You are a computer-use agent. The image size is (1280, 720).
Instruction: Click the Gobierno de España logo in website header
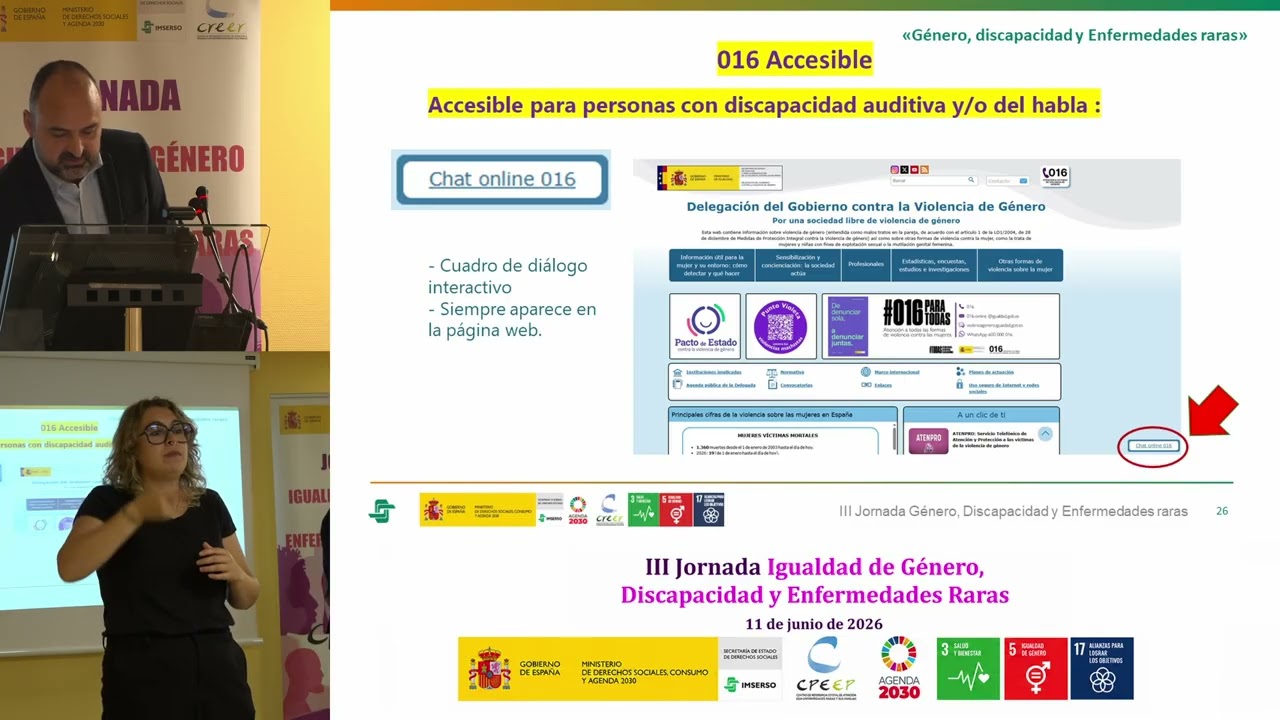[720, 178]
